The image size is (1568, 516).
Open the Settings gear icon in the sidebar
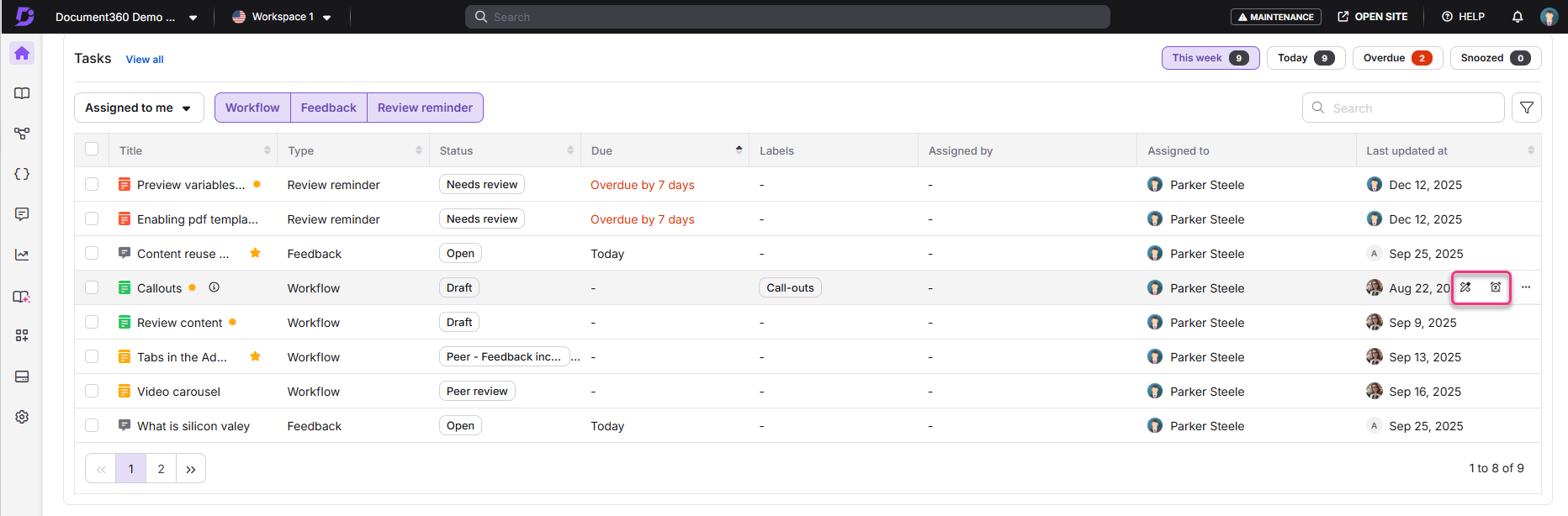coord(22,417)
